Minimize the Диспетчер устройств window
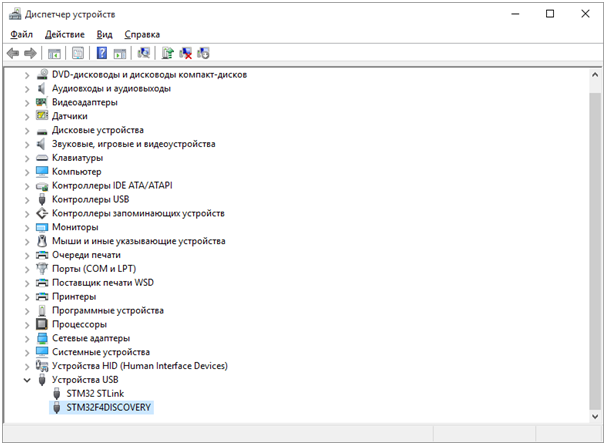This screenshot has width=606, height=445. point(515,14)
